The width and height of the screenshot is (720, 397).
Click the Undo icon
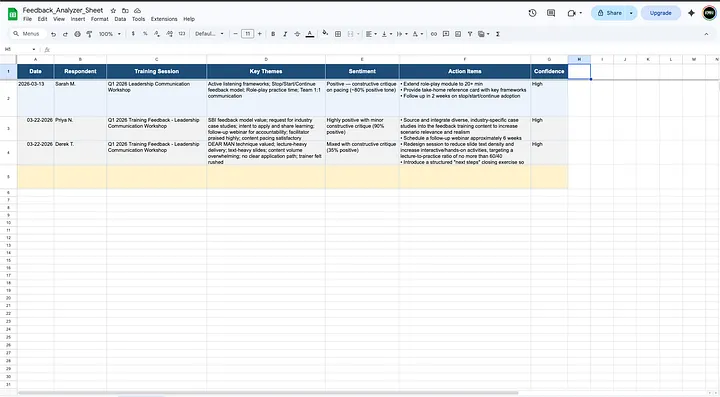pyautogui.click(x=53, y=34)
